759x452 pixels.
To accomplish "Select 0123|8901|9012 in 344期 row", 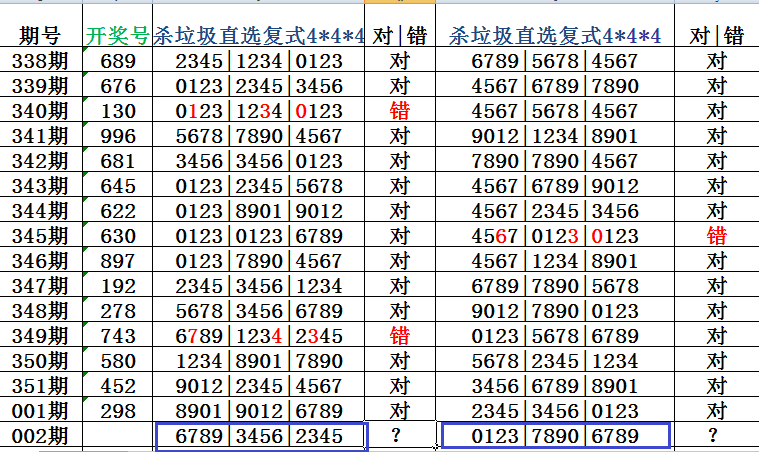I will 258,210.
